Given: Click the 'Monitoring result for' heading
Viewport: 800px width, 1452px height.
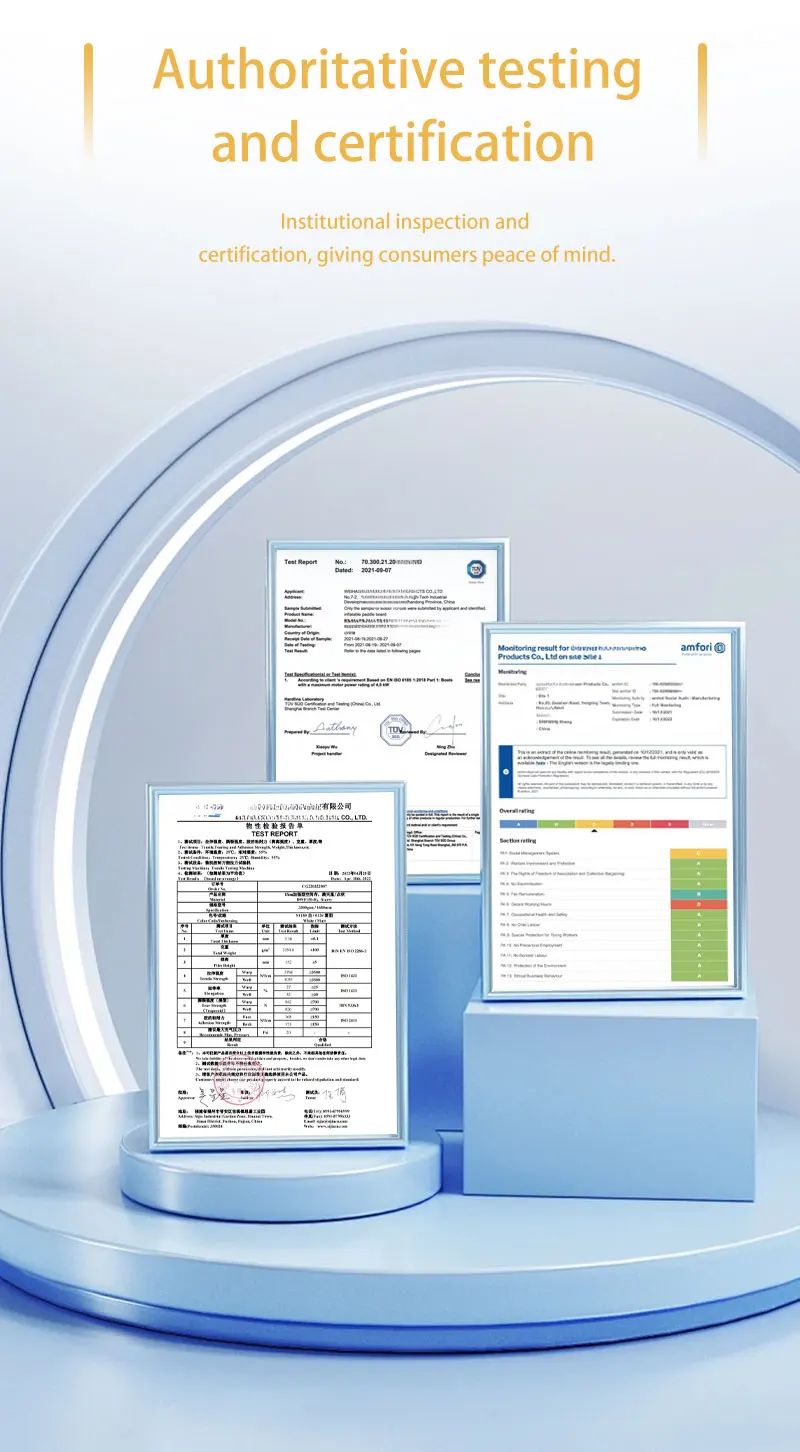Looking at the screenshot, I should [x=533, y=649].
